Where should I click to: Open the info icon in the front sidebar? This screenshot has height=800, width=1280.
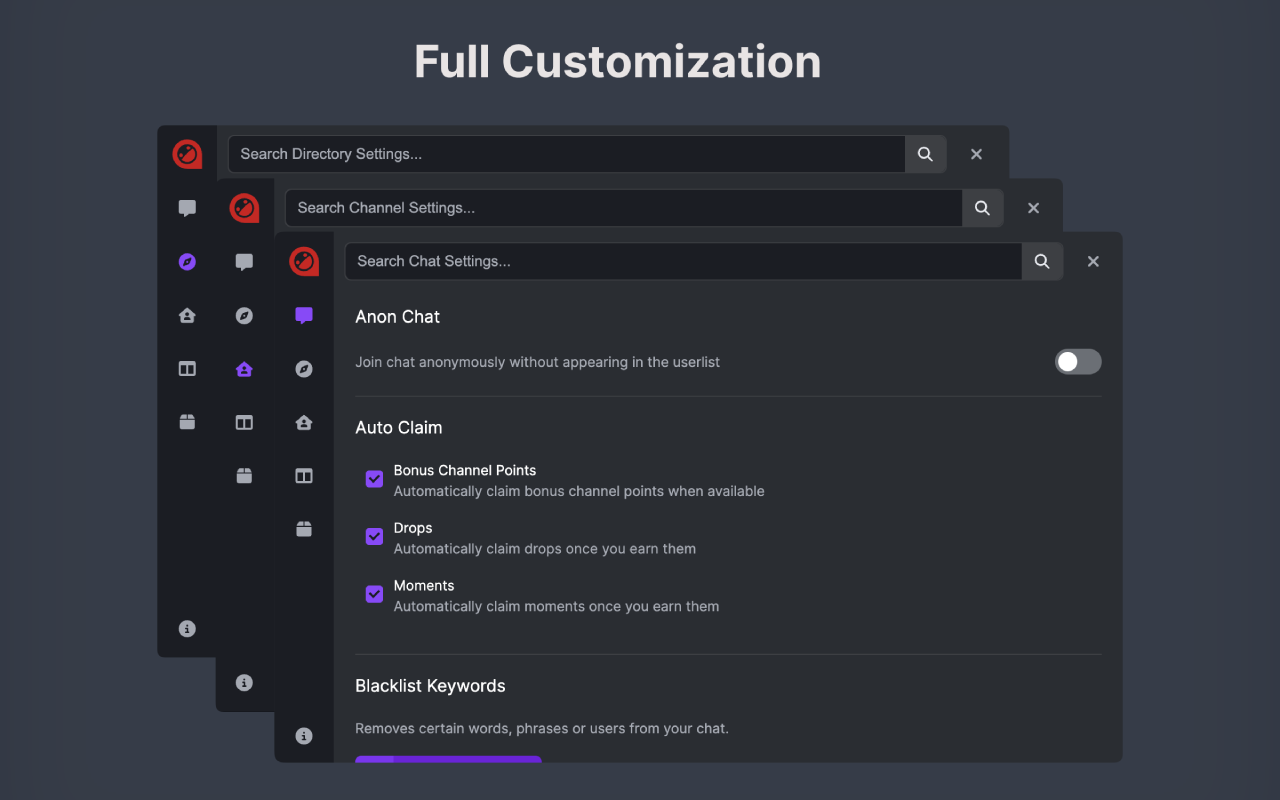coord(304,736)
